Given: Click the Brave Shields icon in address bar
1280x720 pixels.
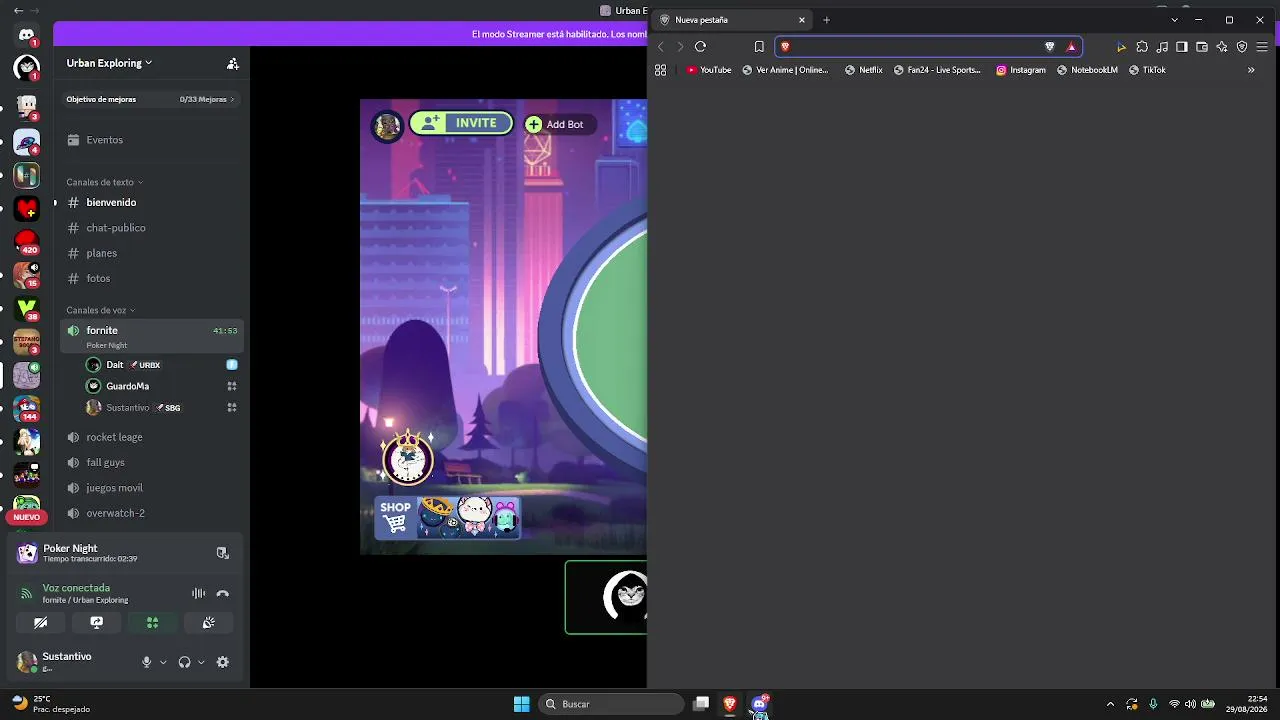Looking at the screenshot, I should point(1049,46).
